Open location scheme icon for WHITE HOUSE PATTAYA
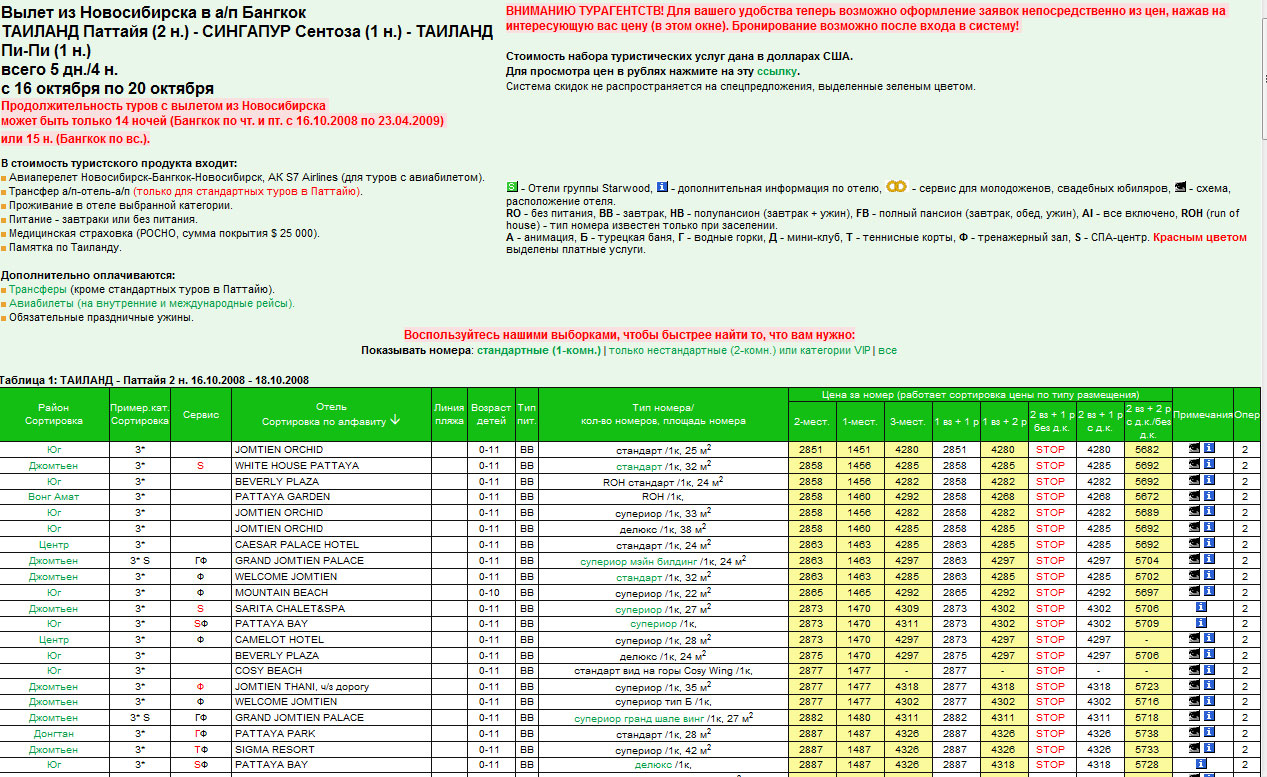This screenshot has height=777, width=1267. 1194,465
